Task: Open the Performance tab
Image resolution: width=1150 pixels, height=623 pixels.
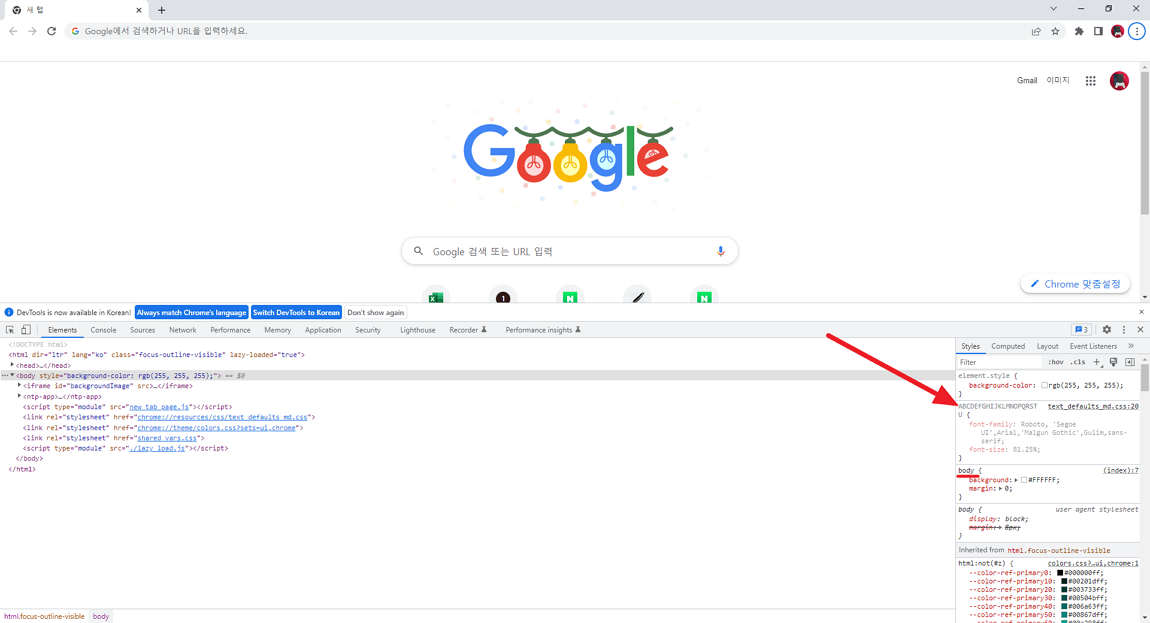Action: [230, 330]
